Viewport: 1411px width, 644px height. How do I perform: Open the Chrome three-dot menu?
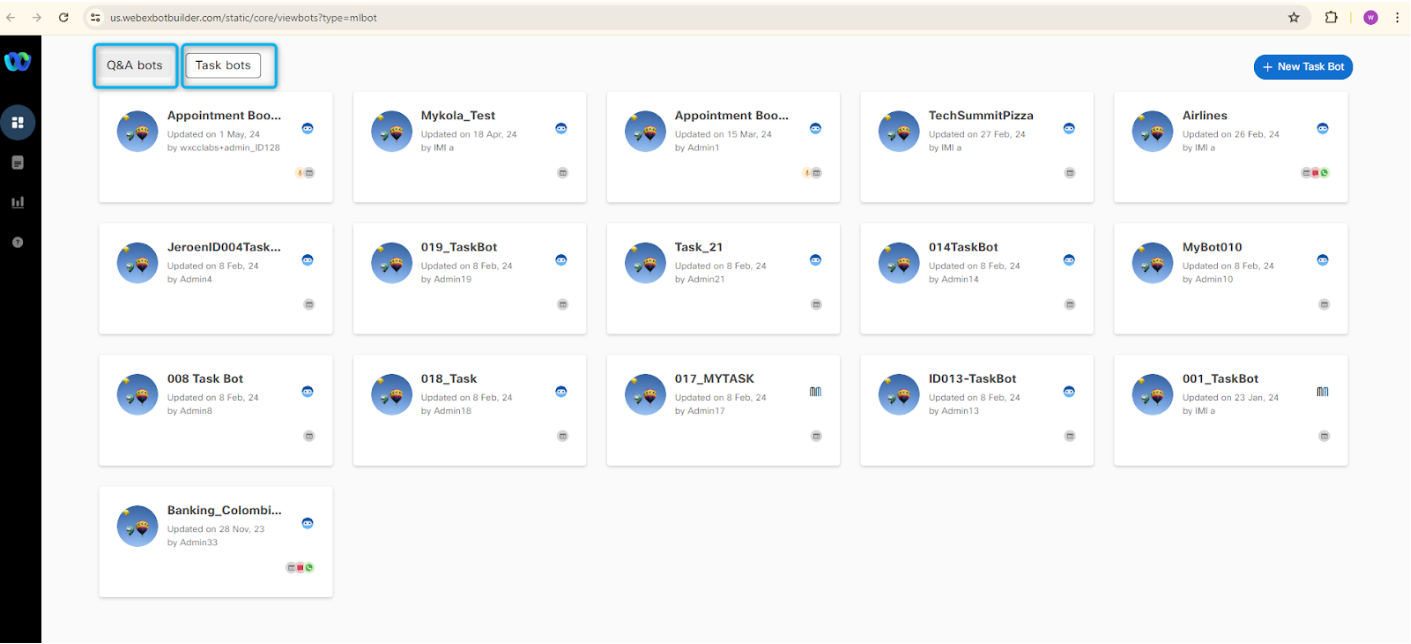1397,17
